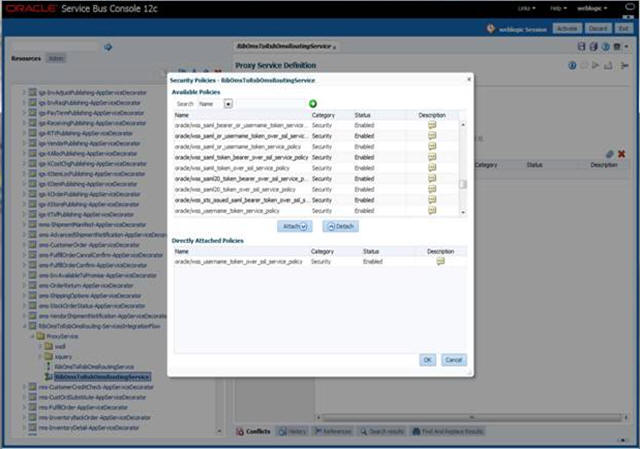Open the Help menu

(x=558, y=8)
